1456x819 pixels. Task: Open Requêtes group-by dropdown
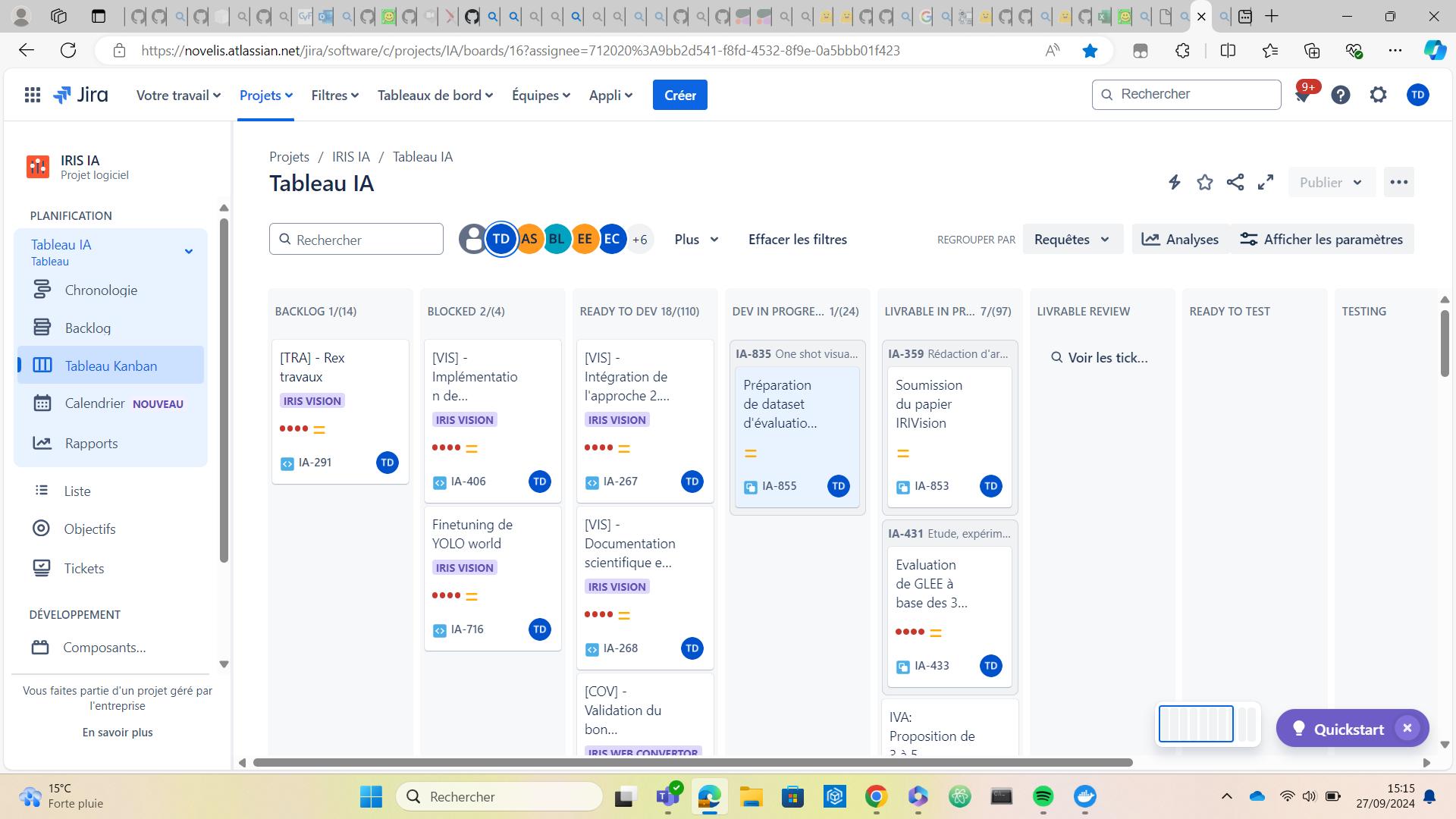[x=1072, y=239]
